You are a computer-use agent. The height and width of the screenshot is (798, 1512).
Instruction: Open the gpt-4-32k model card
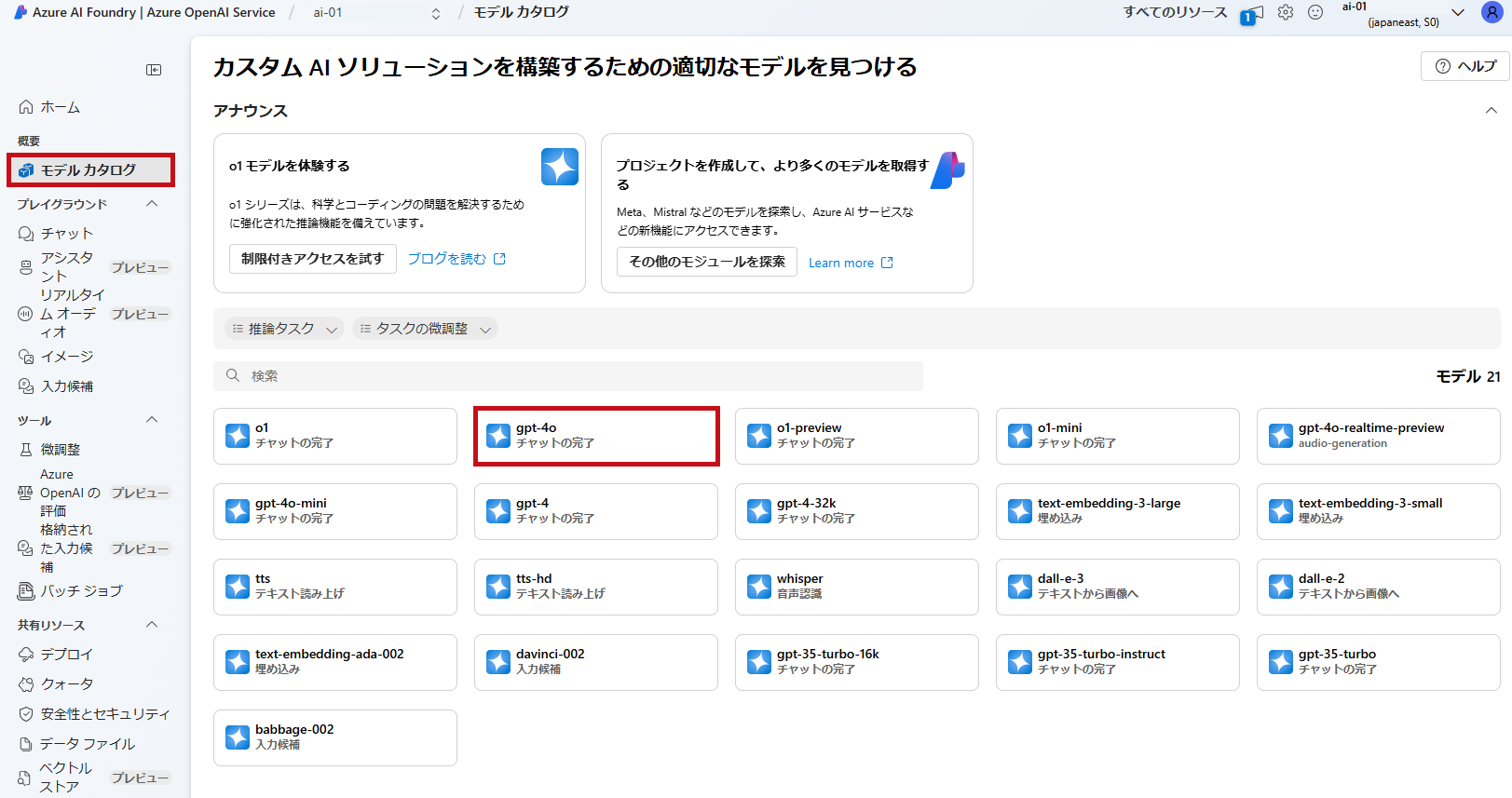pos(857,511)
